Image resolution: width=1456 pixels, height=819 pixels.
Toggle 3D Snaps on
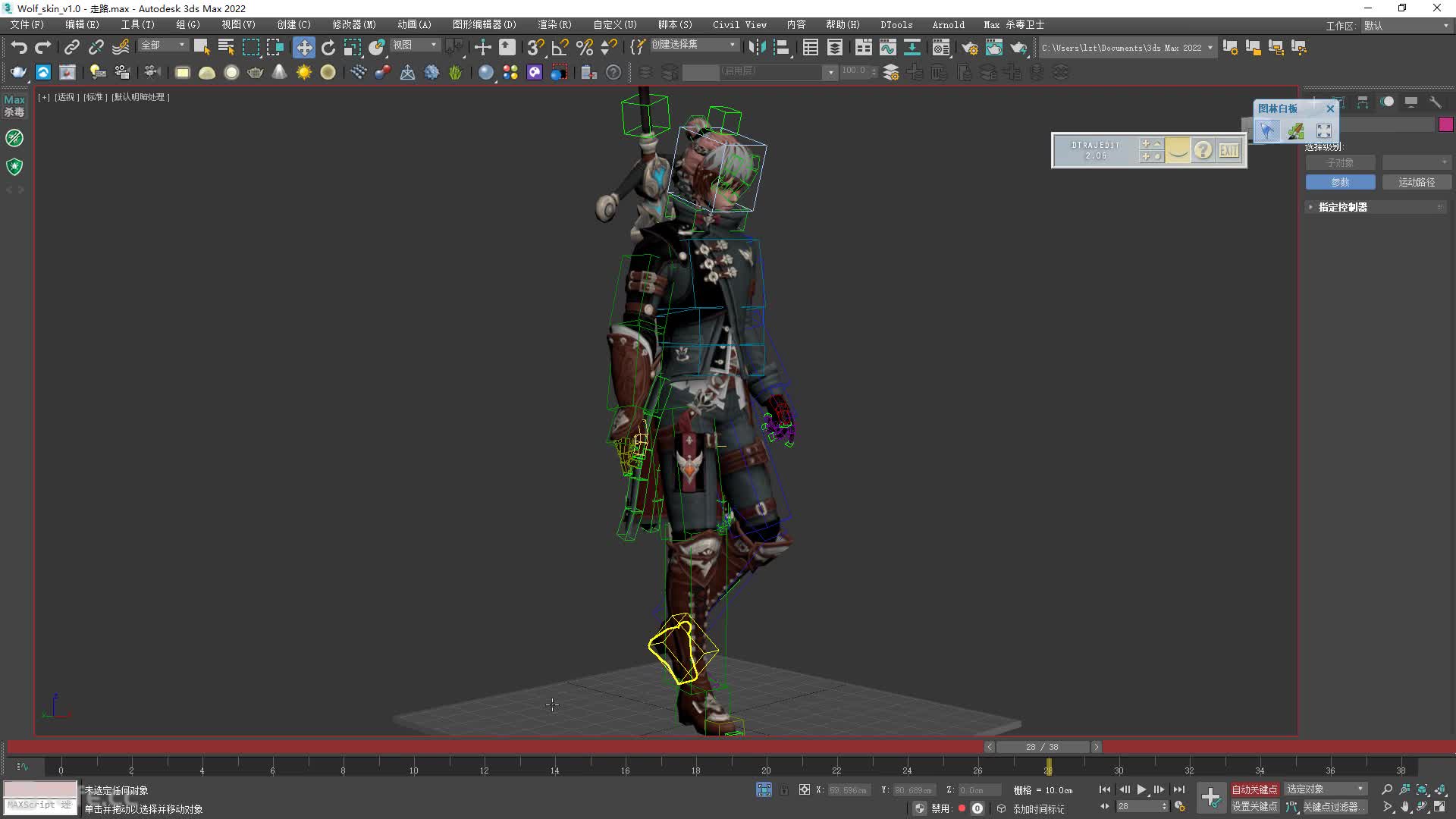pos(535,47)
